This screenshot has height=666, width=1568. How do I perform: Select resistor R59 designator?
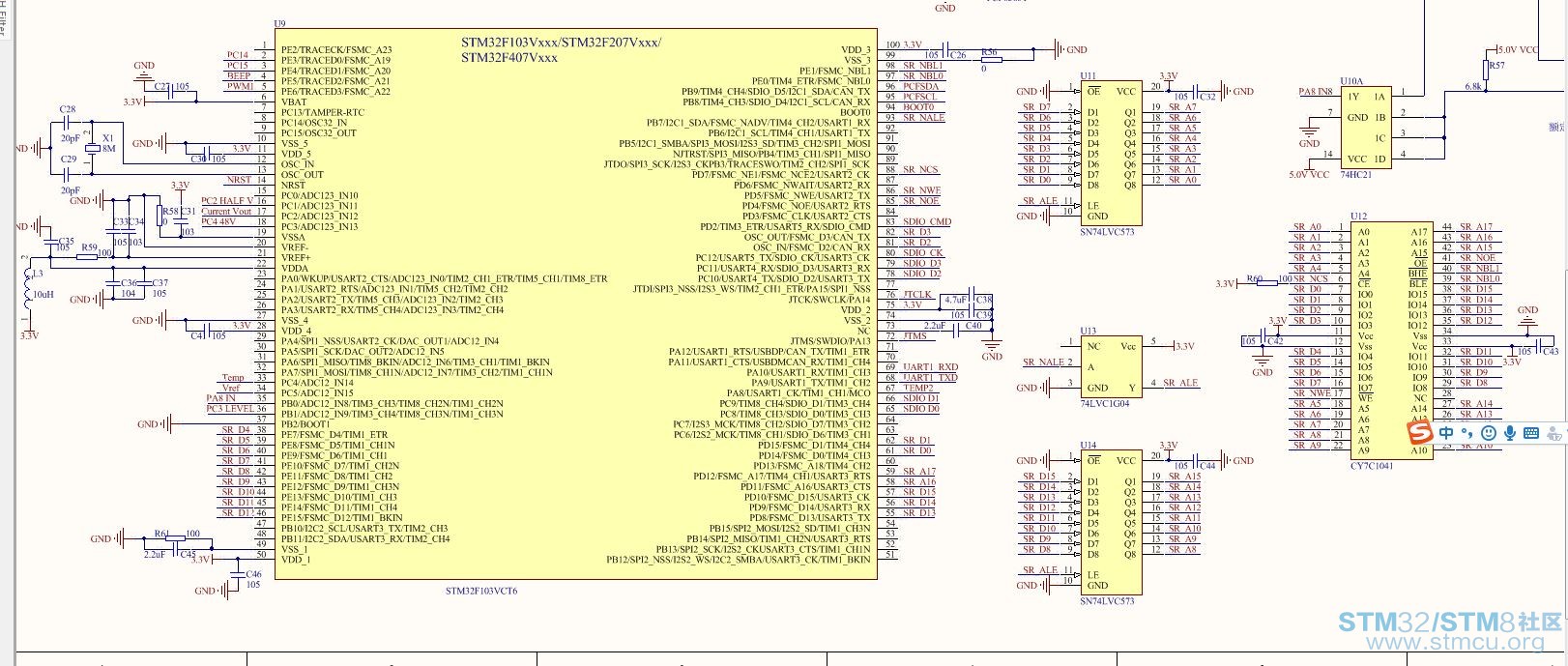[88, 247]
